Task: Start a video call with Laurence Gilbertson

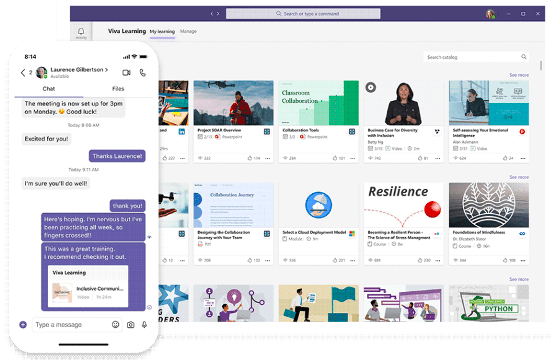Action: [x=126, y=73]
